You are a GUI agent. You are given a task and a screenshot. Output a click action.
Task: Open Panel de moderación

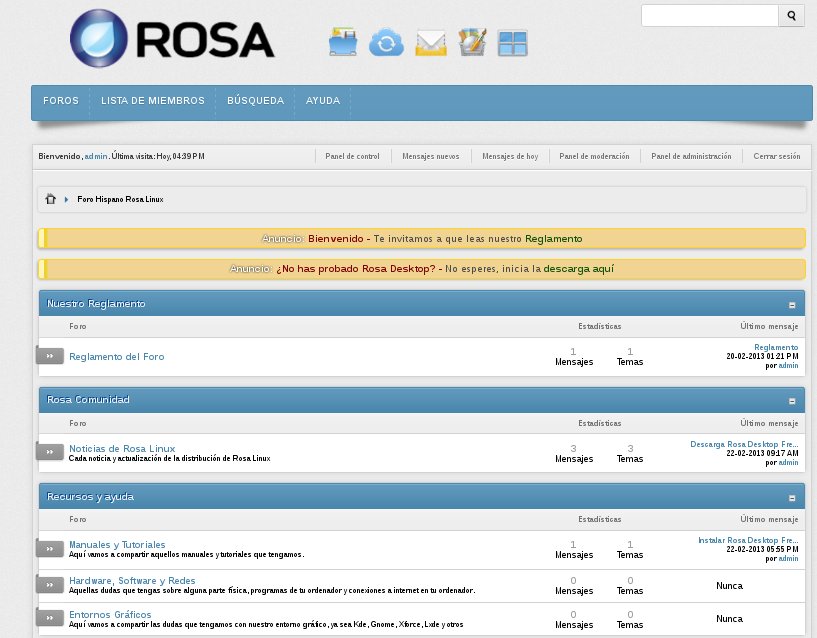click(x=594, y=156)
